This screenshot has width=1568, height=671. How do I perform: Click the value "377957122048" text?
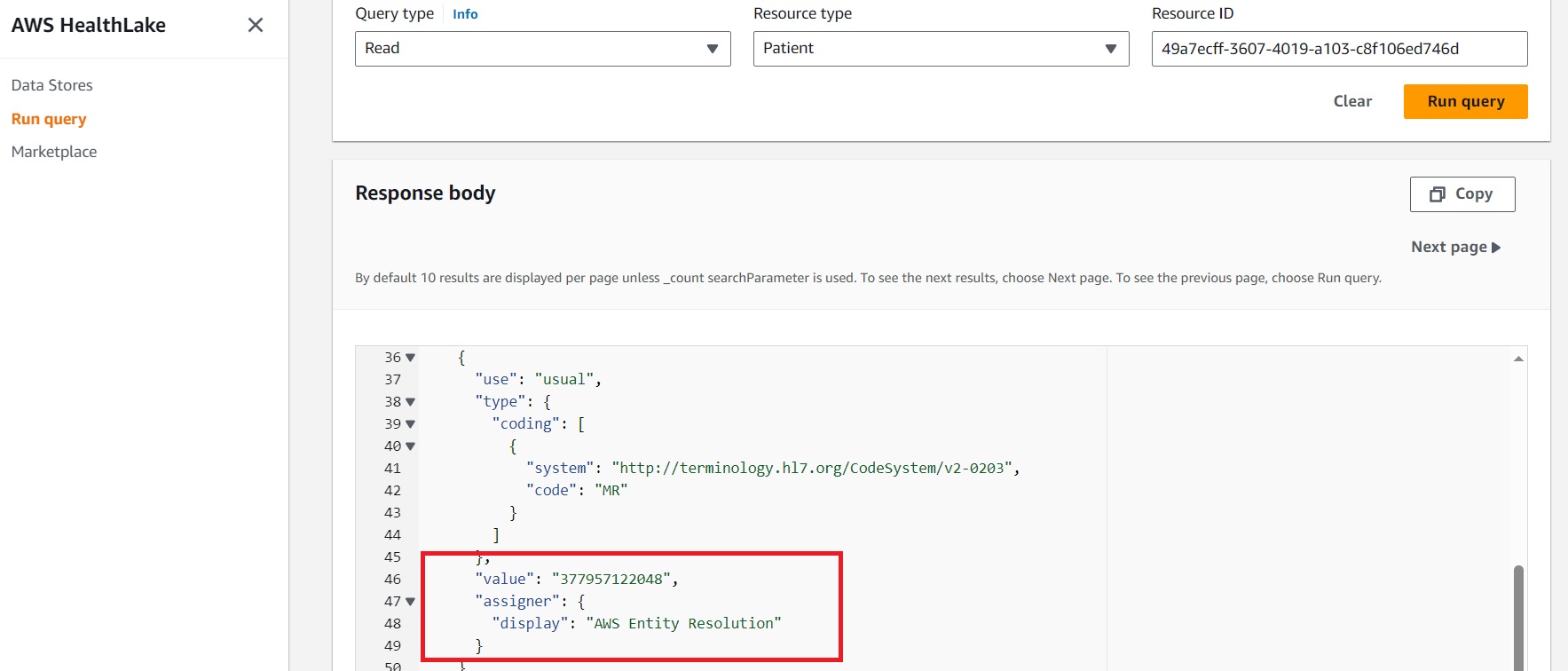pyautogui.click(x=611, y=579)
